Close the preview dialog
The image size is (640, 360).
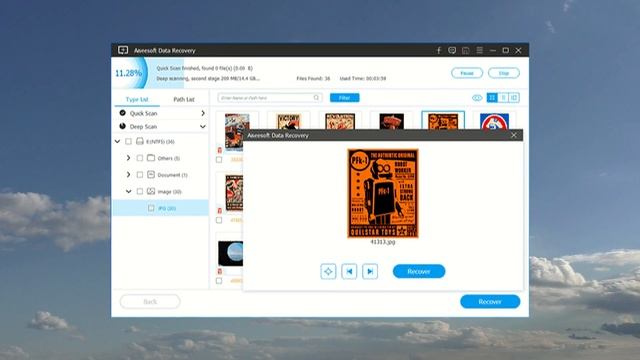coord(514,135)
